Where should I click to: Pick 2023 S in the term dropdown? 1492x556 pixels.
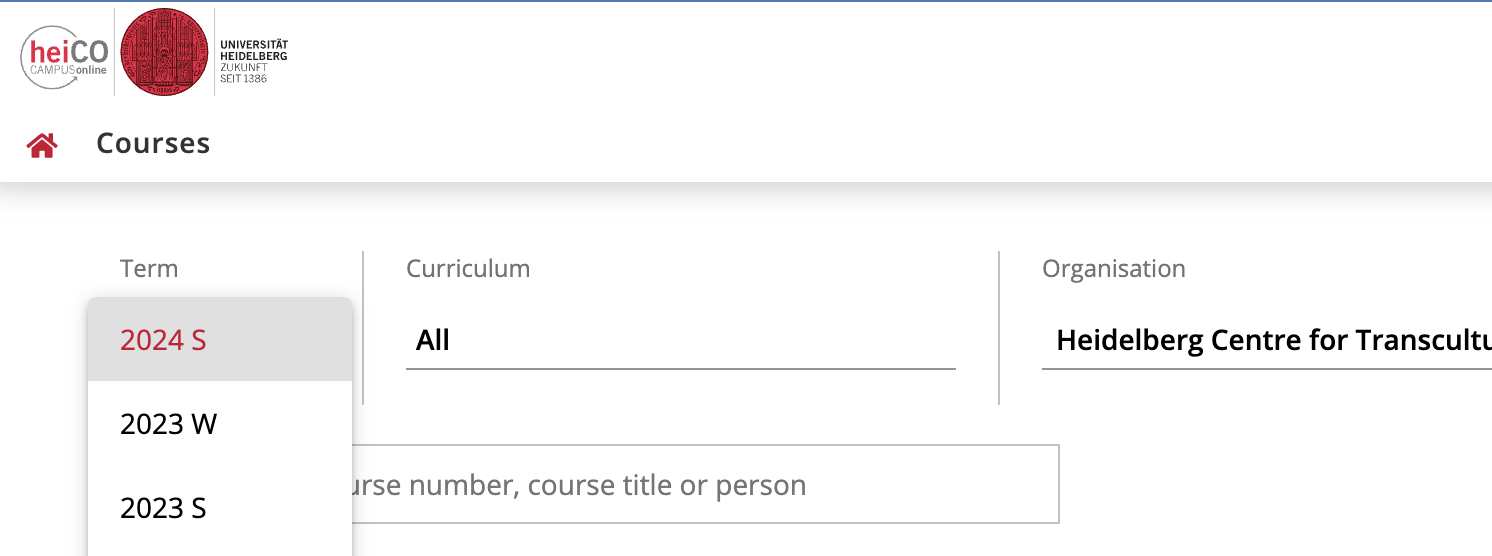point(220,508)
